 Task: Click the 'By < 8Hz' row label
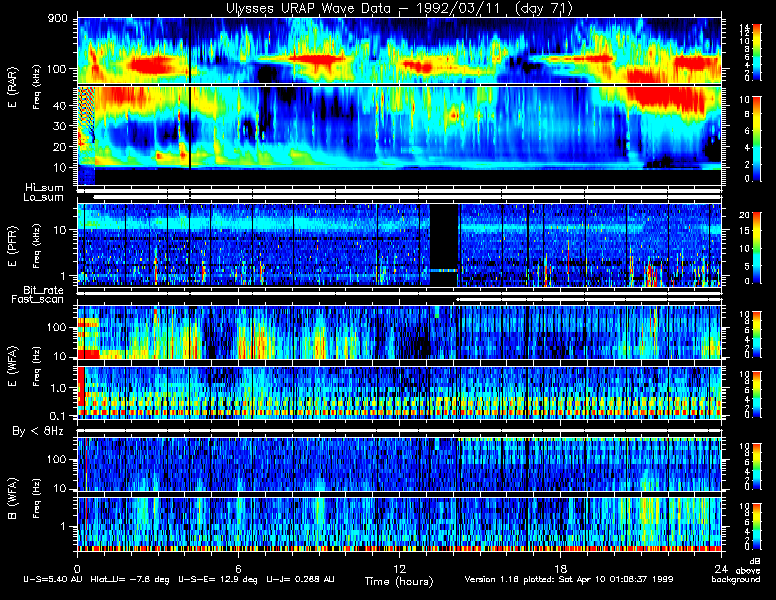38,431
